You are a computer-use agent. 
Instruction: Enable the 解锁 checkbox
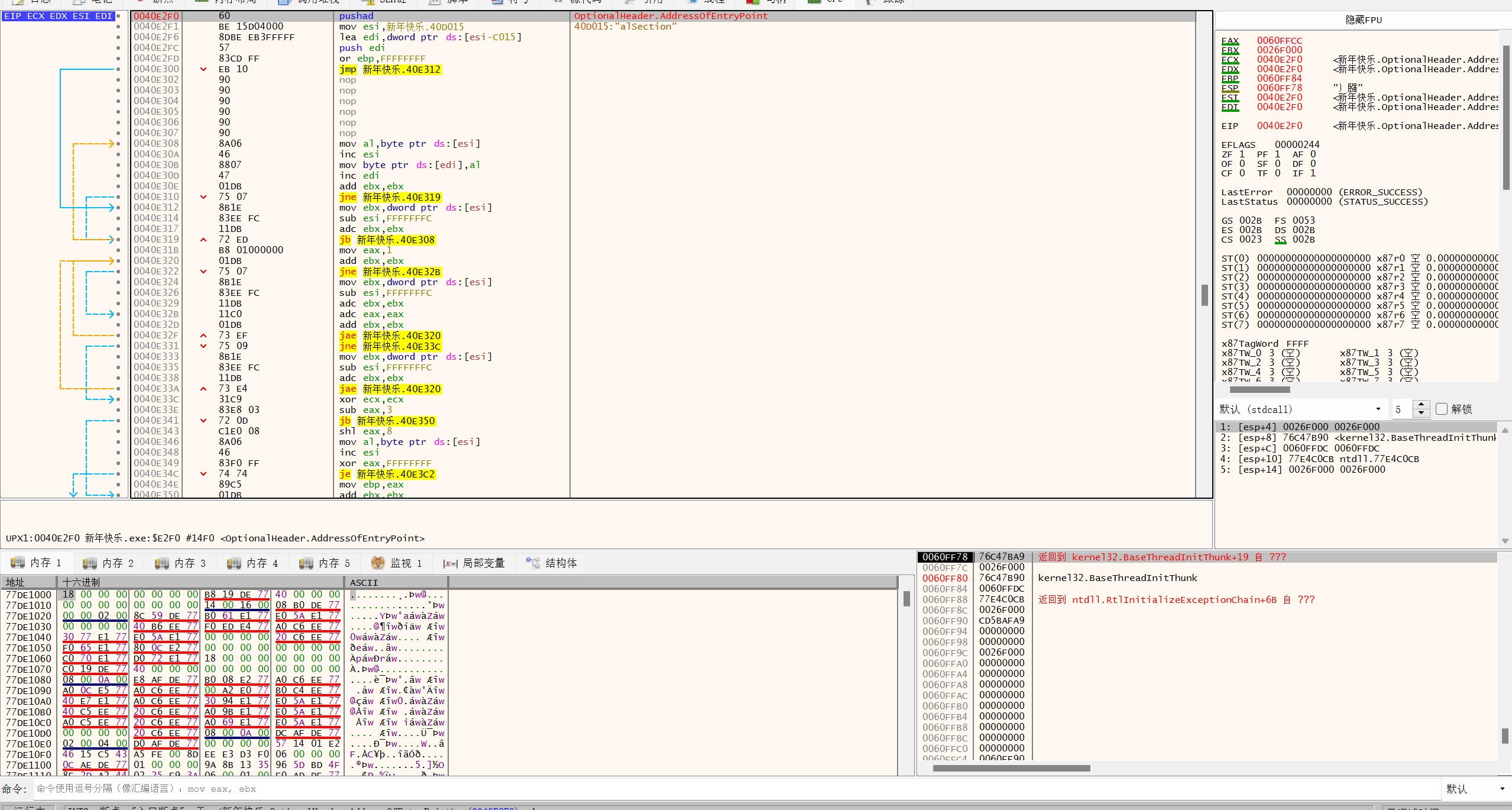click(1442, 409)
